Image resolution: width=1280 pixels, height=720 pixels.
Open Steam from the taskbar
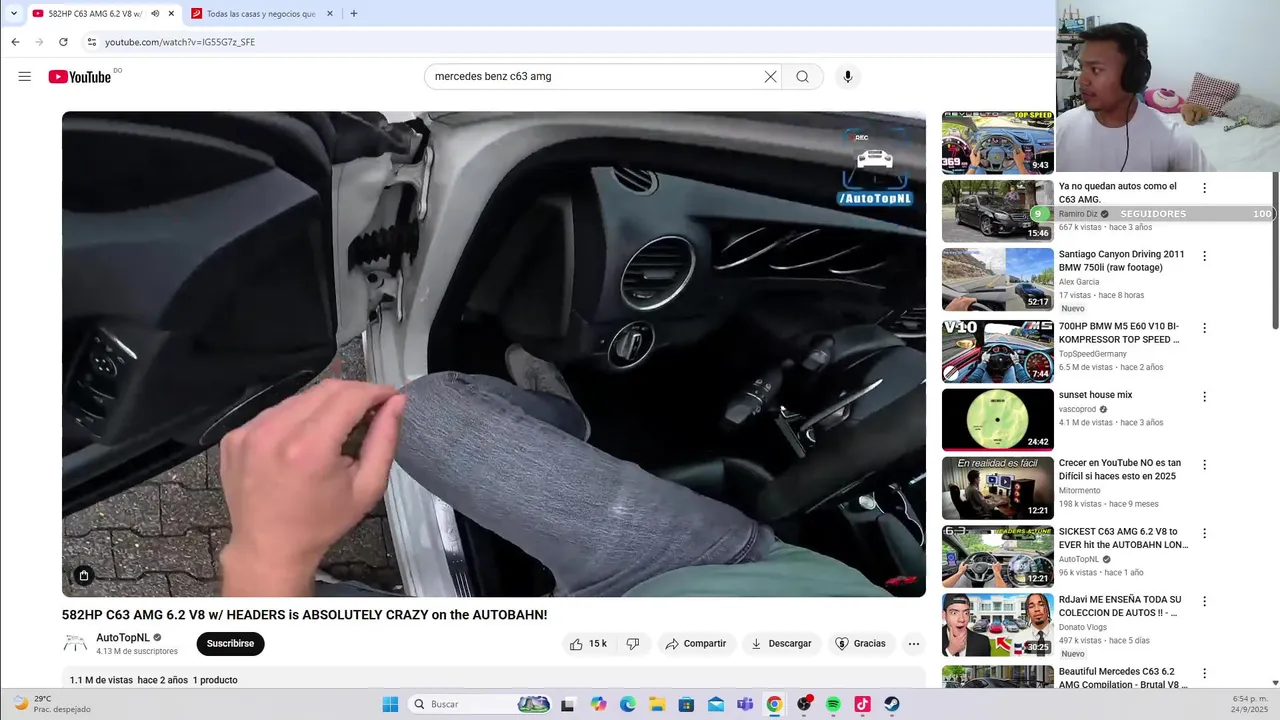pyautogui.click(x=891, y=704)
